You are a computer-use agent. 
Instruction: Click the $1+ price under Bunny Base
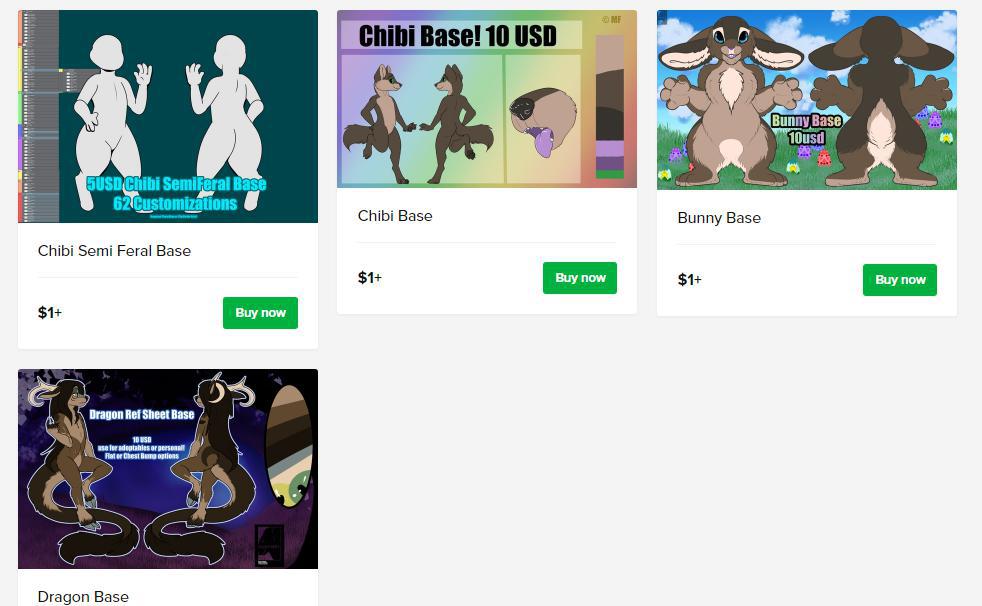pos(690,279)
